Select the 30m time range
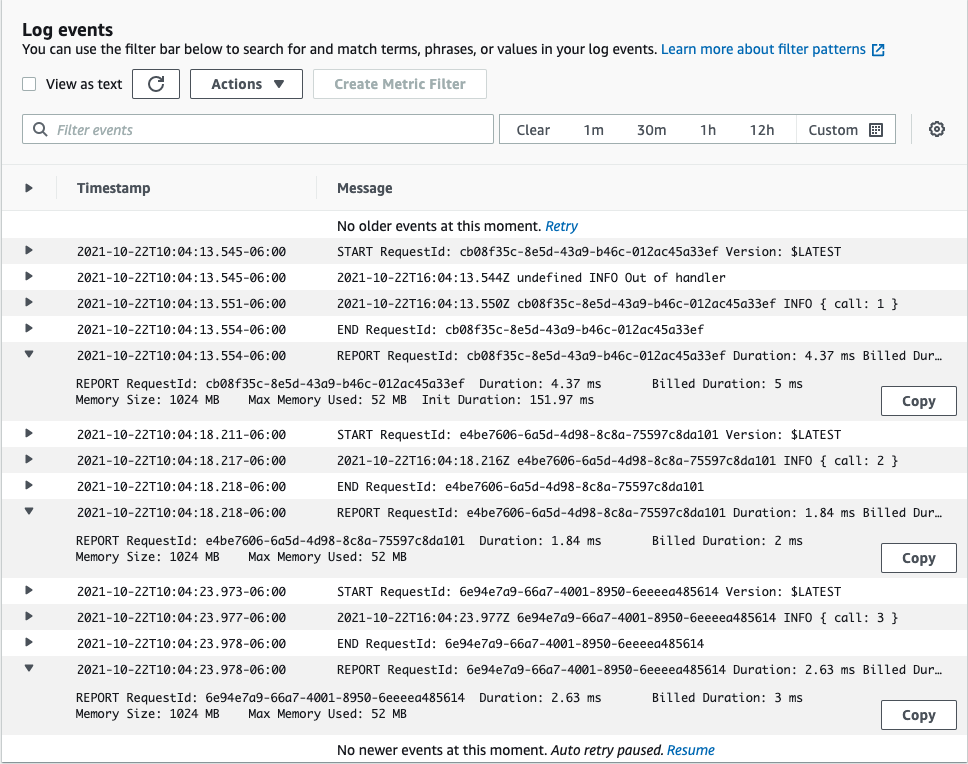The height and width of the screenshot is (764, 968). 651,130
